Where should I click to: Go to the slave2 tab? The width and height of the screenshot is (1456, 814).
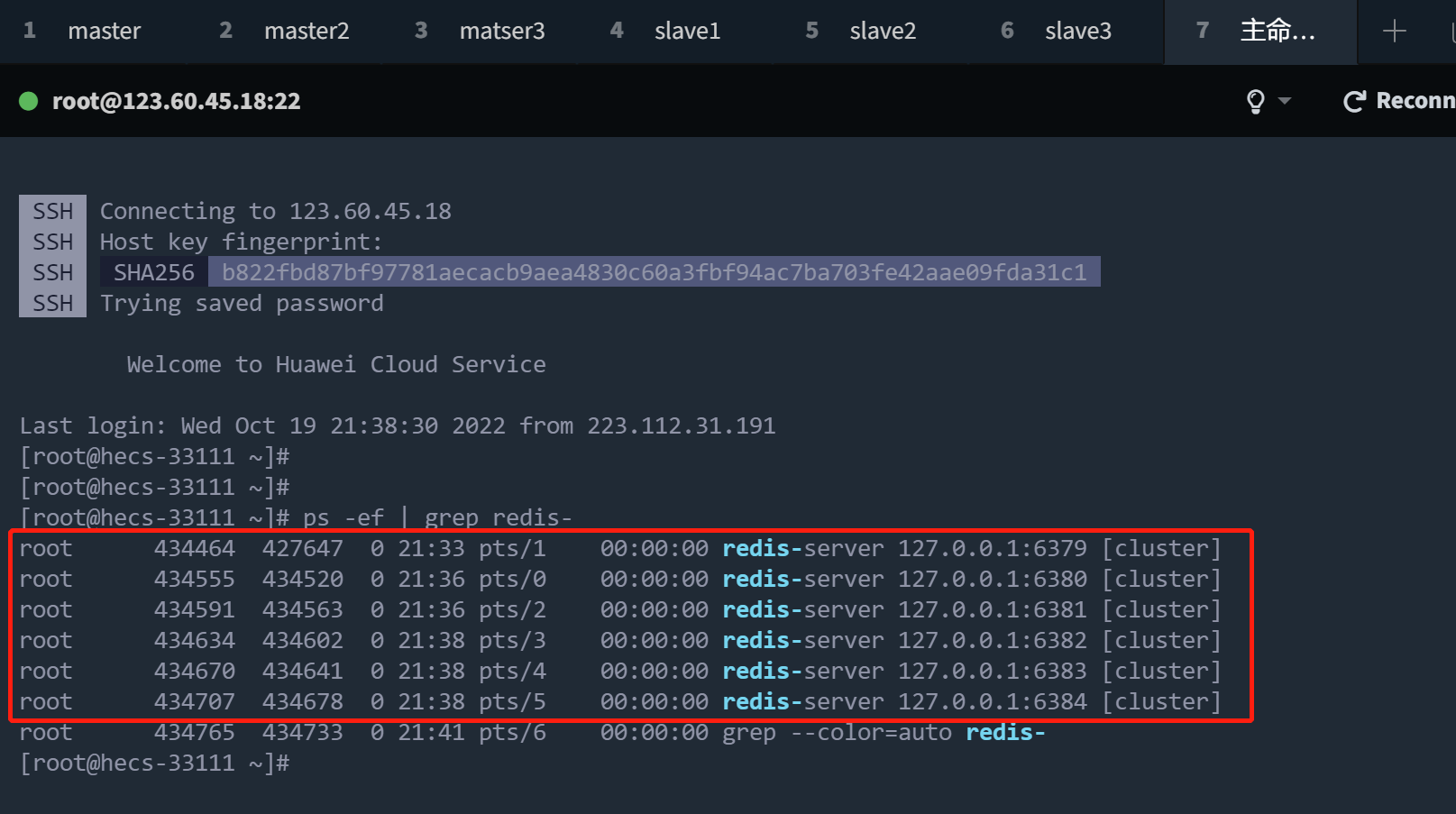click(882, 32)
